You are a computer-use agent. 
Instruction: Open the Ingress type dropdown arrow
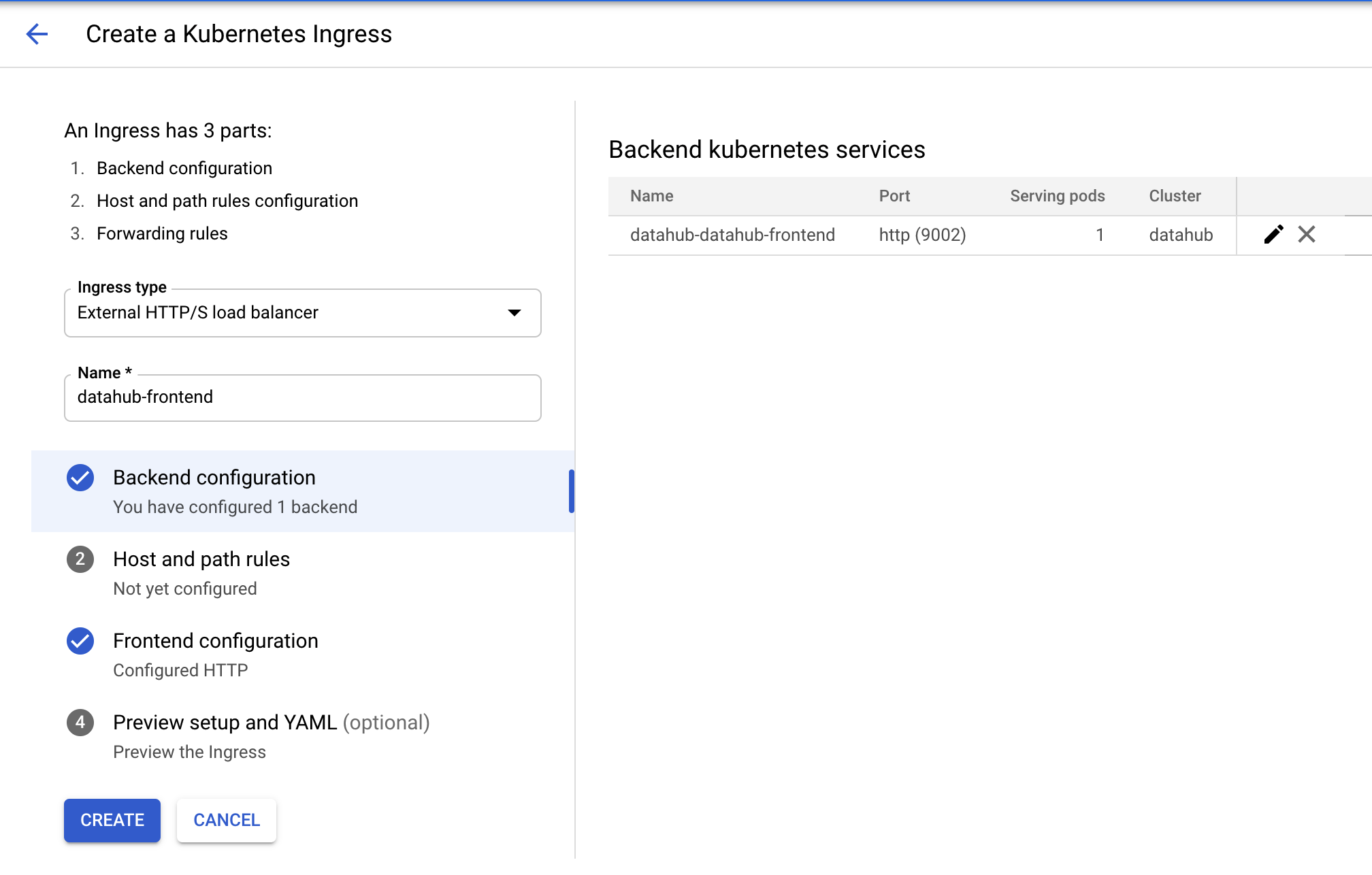[514, 313]
